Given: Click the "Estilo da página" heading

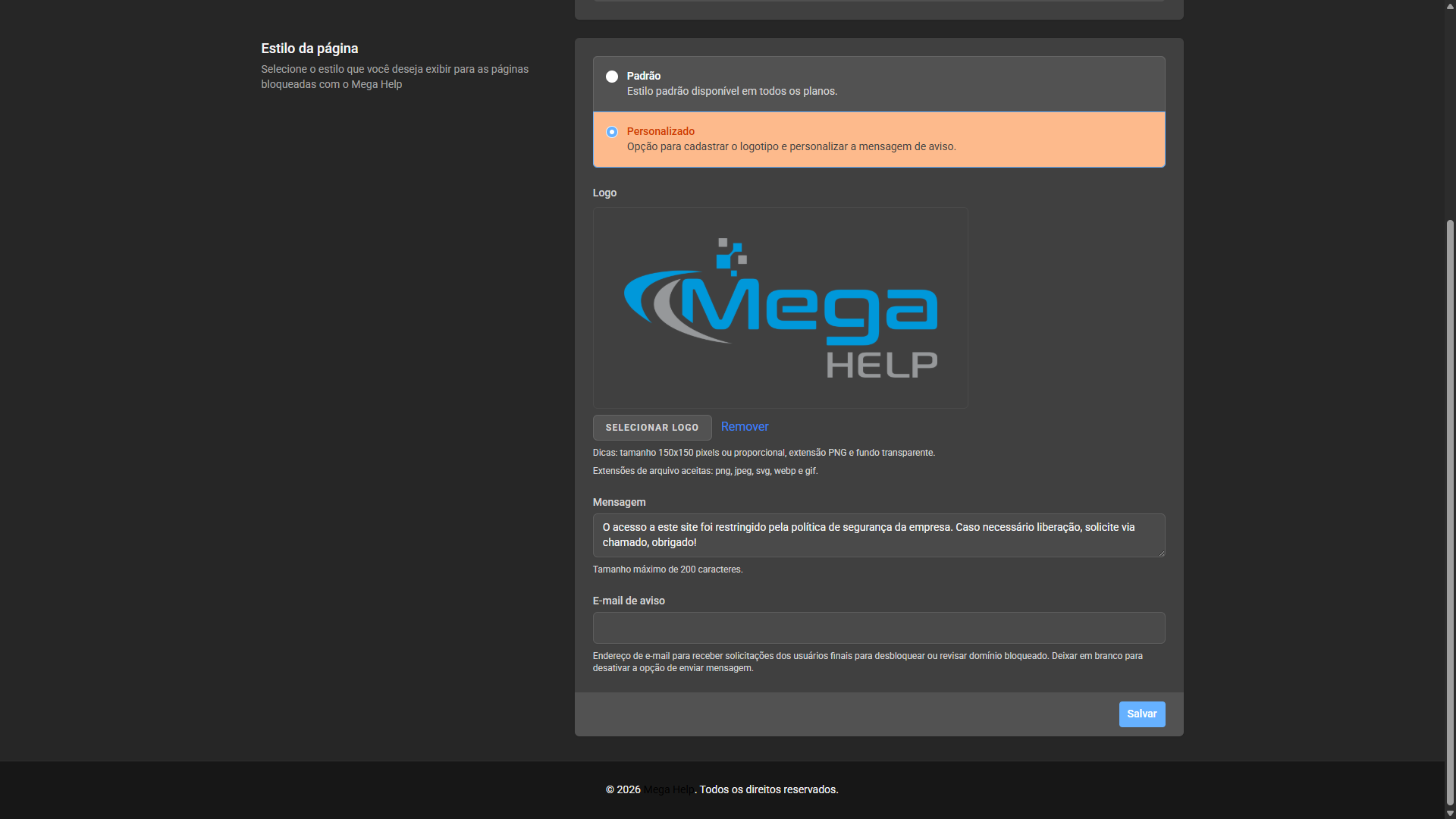Looking at the screenshot, I should (309, 49).
